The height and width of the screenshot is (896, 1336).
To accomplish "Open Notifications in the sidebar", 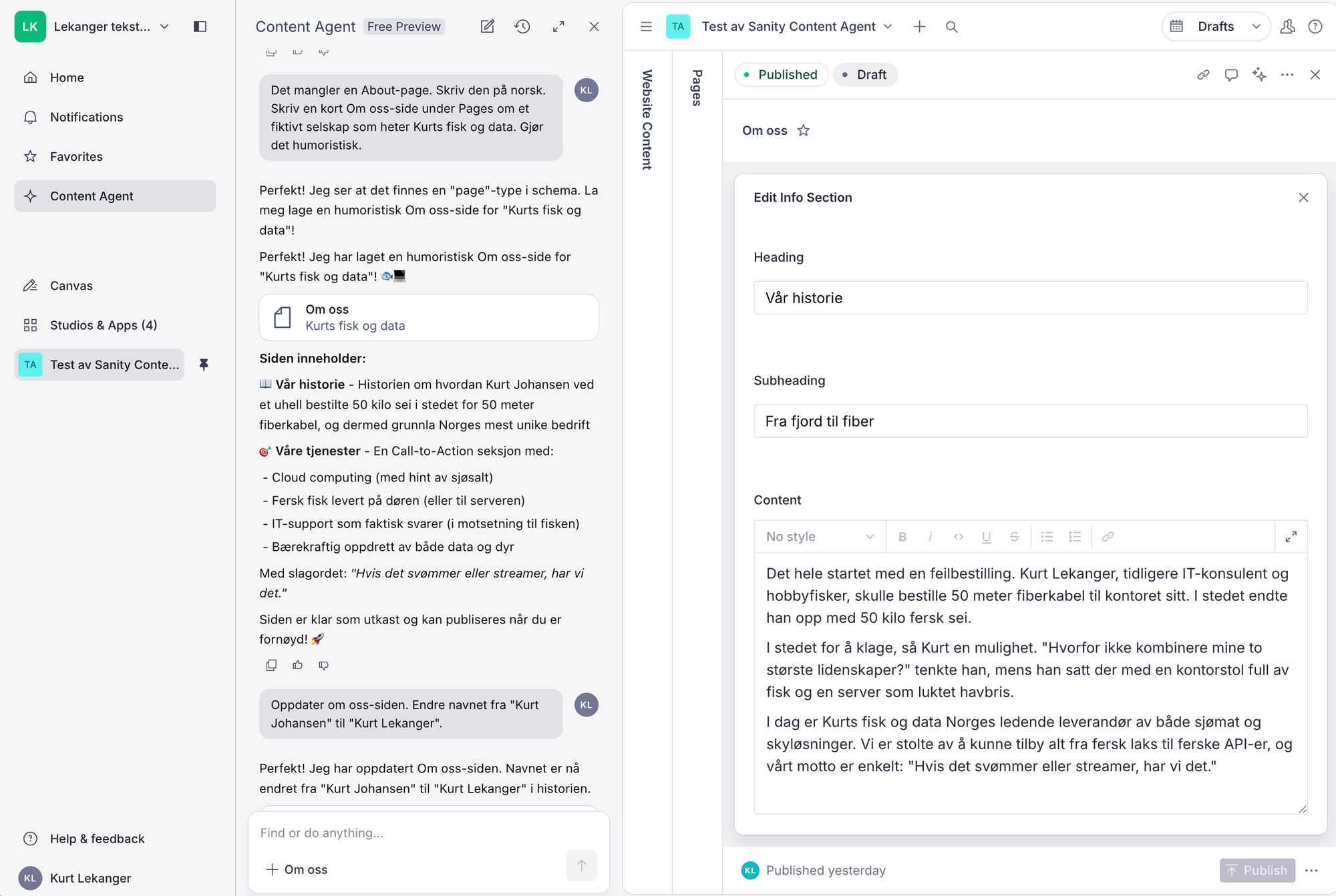I will pos(86,117).
